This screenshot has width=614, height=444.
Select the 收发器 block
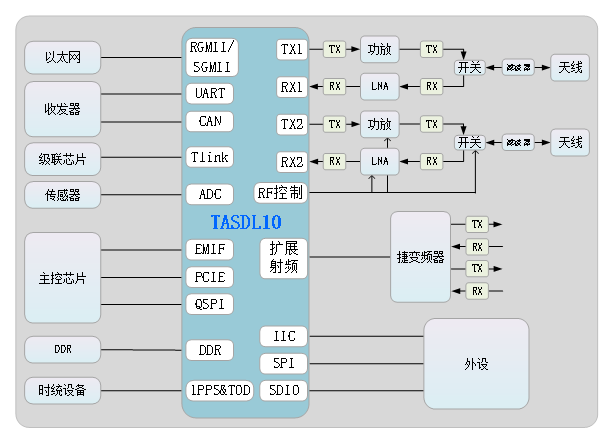(62, 109)
